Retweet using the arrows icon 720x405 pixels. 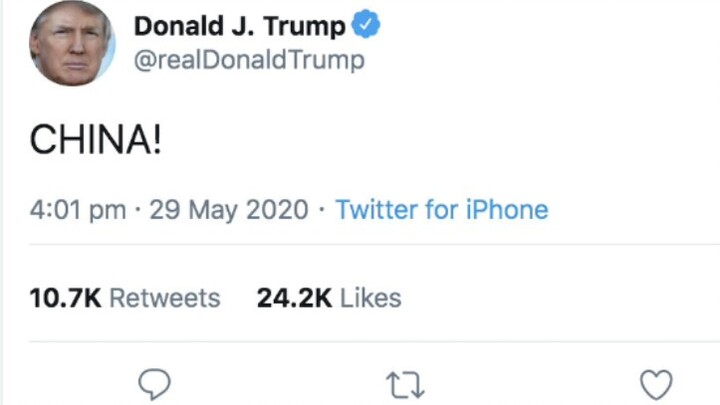(407, 383)
